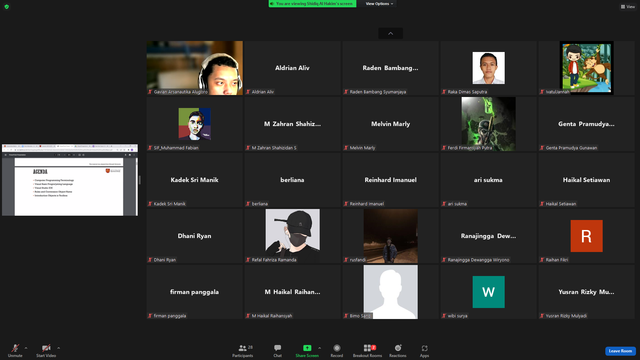
Task: Open the Chat panel
Action: coord(278,350)
